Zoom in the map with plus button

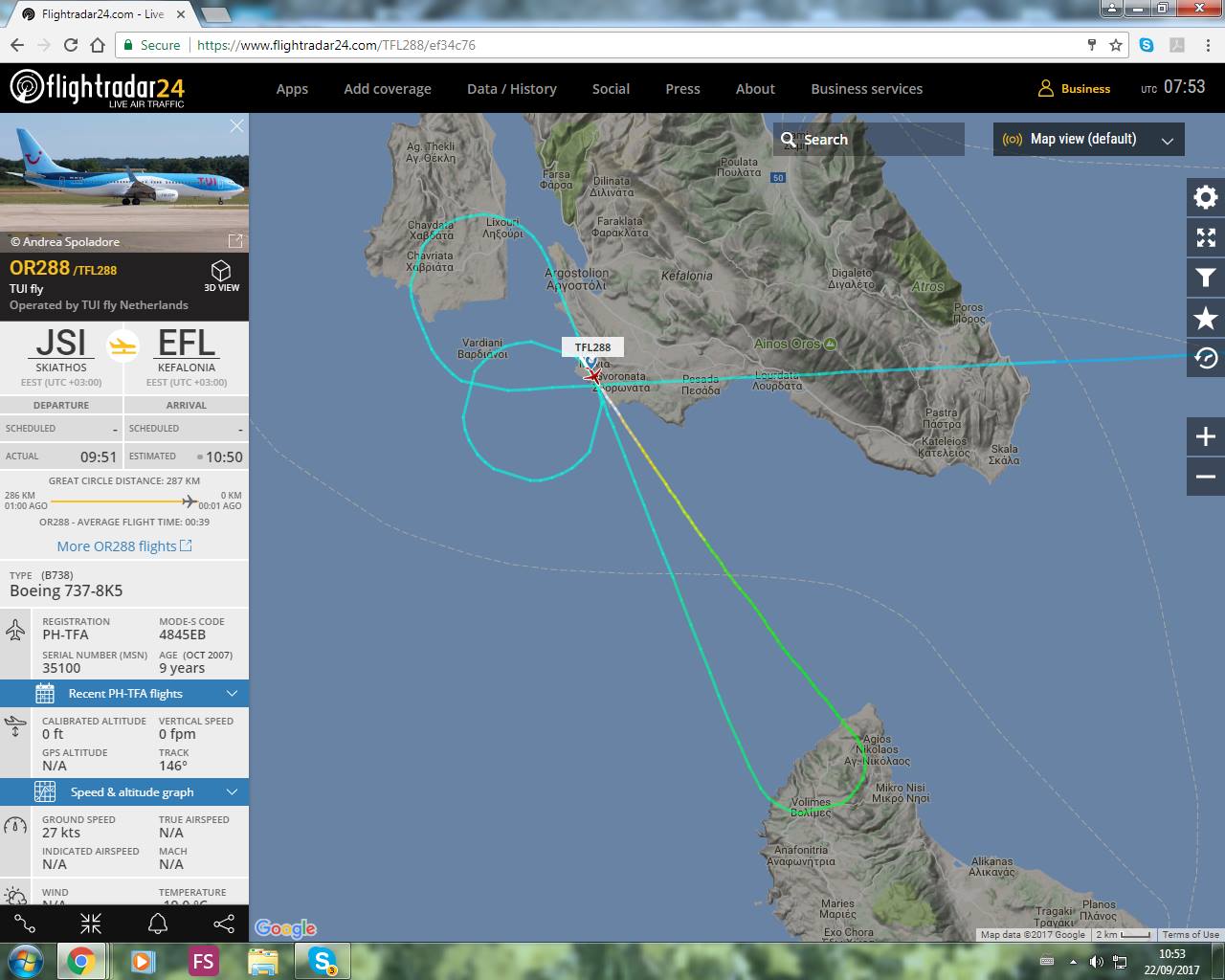pyautogui.click(x=1206, y=436)
